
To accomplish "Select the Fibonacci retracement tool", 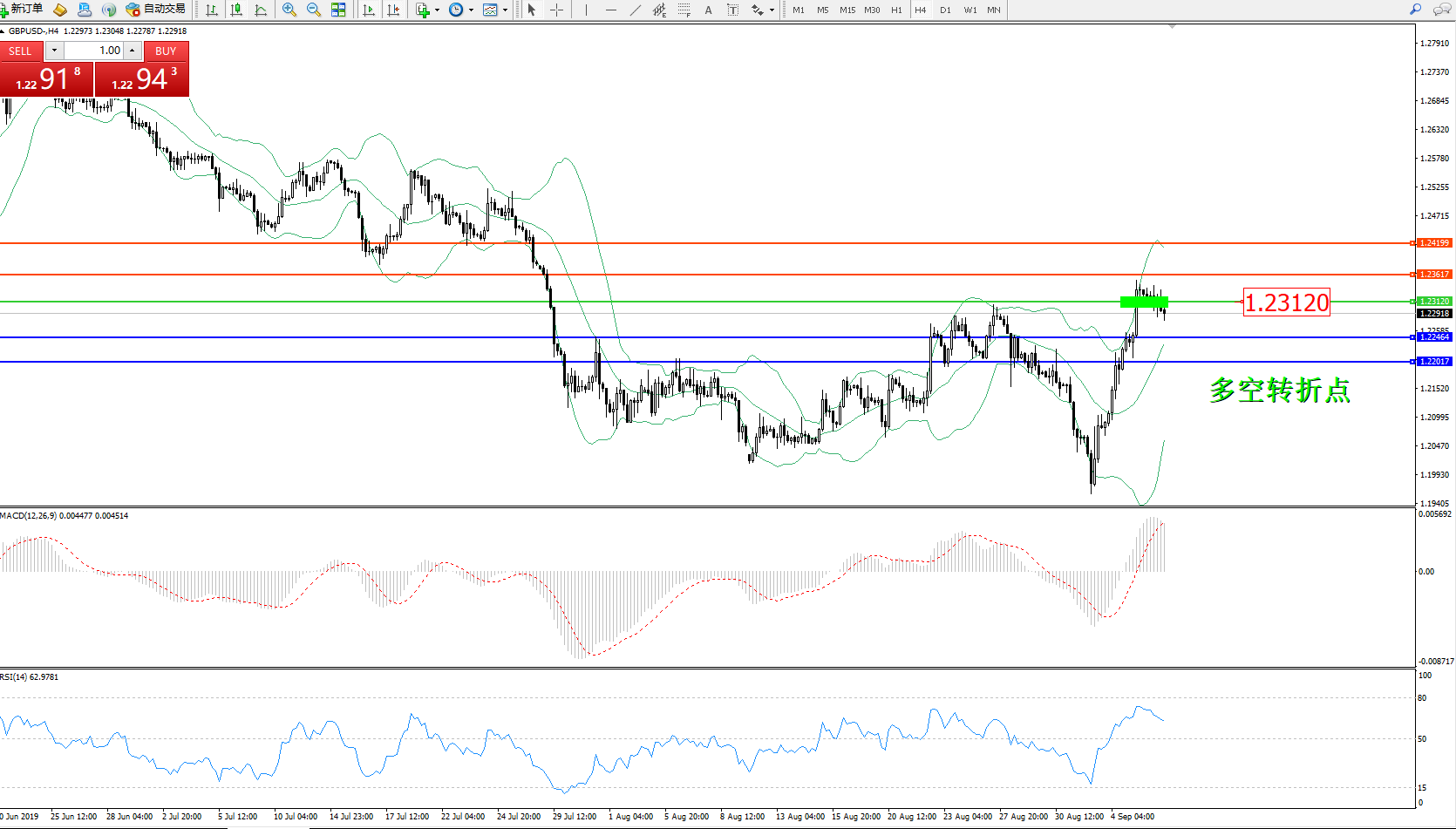I will 684,10.
